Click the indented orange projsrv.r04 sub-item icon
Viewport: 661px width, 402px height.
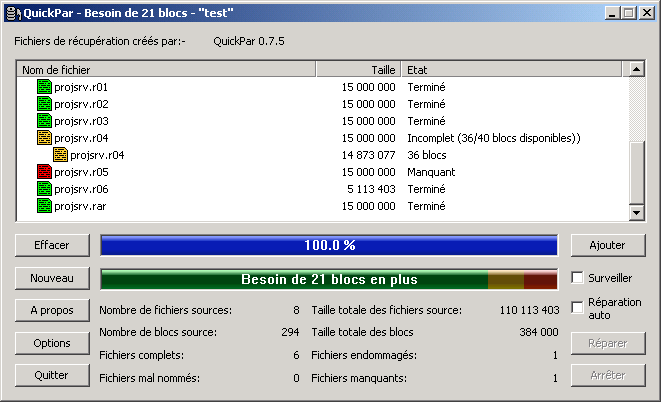coord(60,155)
